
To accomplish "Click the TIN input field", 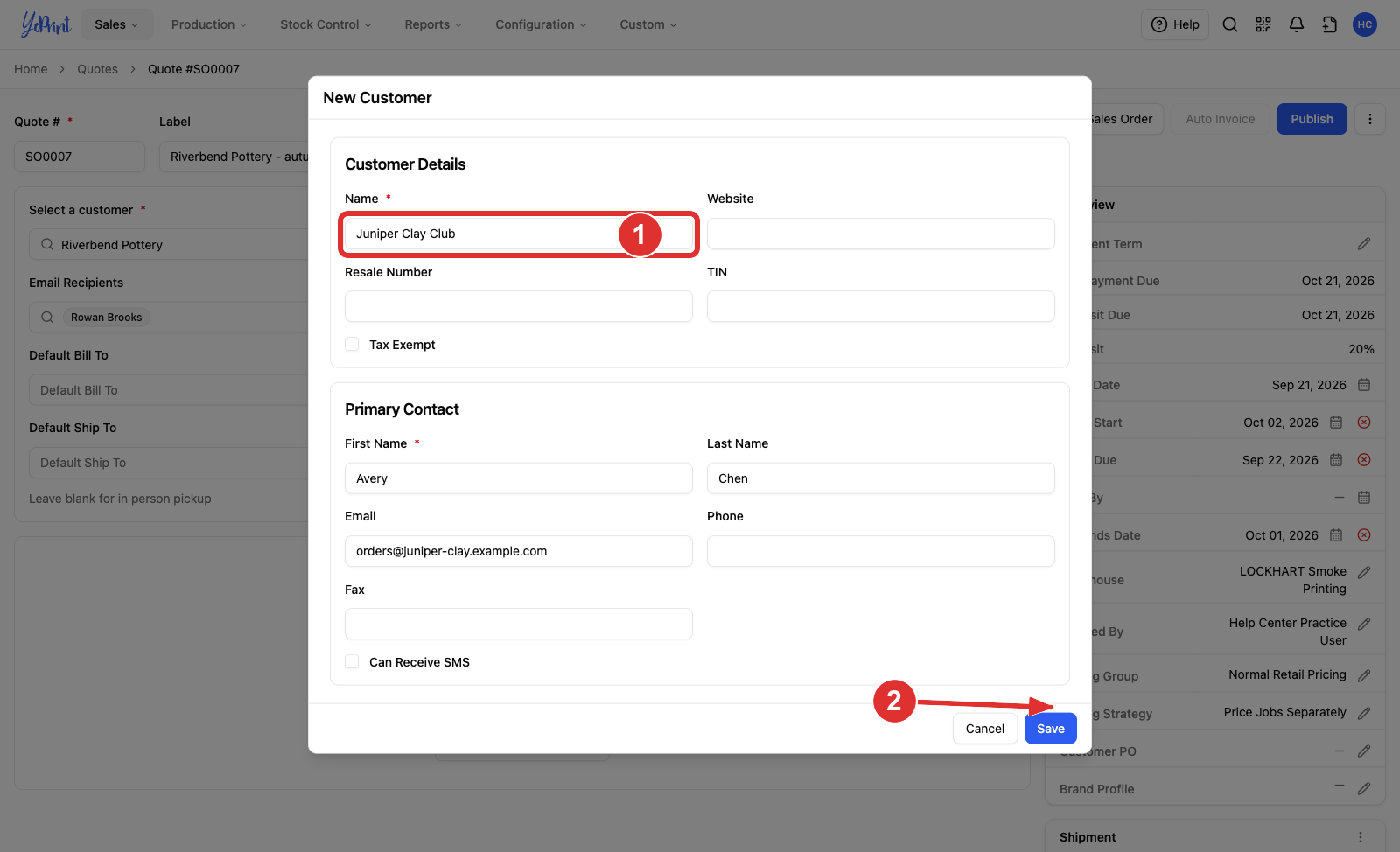I will tap(881, 306).
